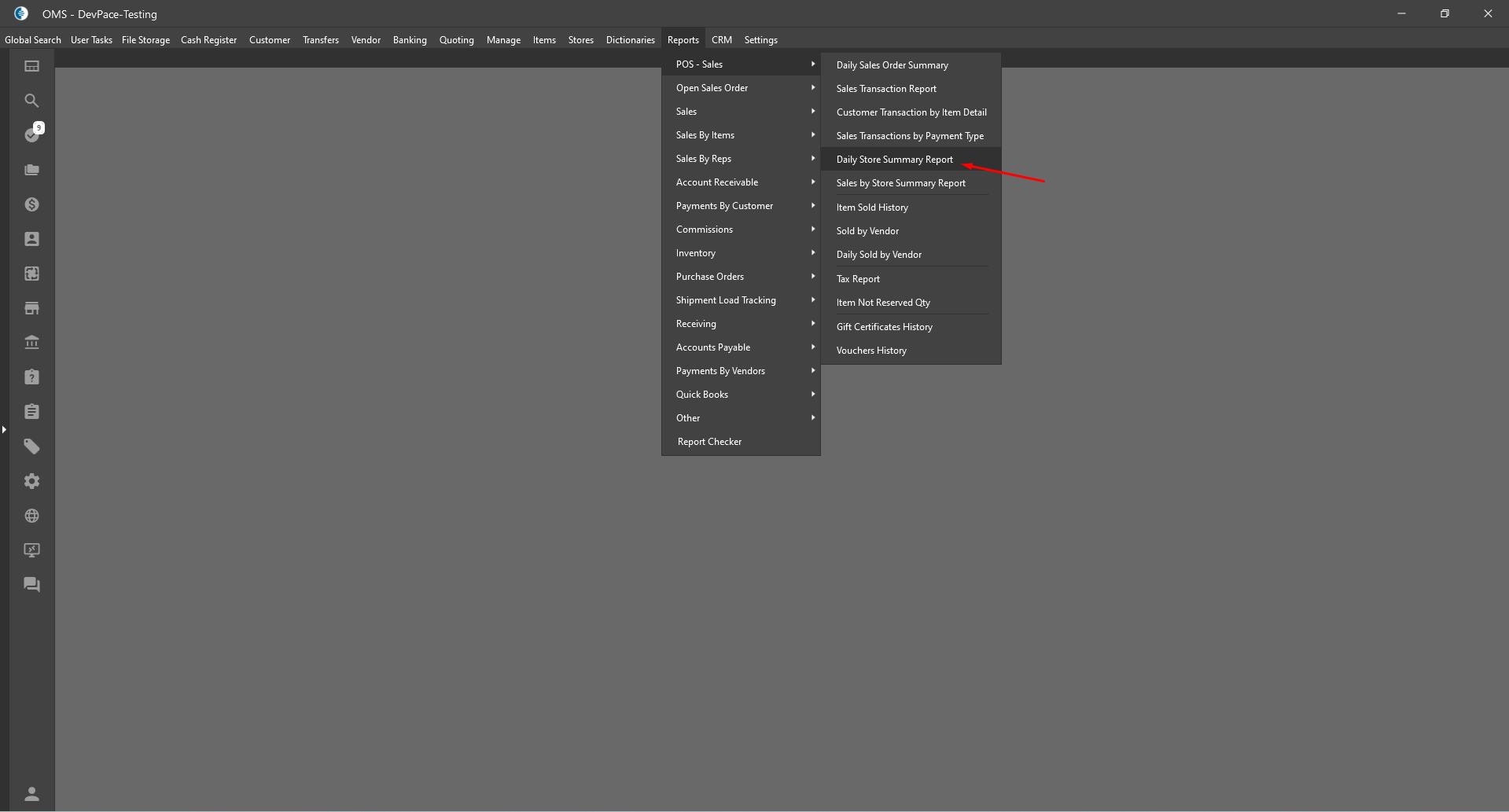Click the user profile icon at sidebar bottom
Screen dimensions: 1509x812
pos(31,794)
